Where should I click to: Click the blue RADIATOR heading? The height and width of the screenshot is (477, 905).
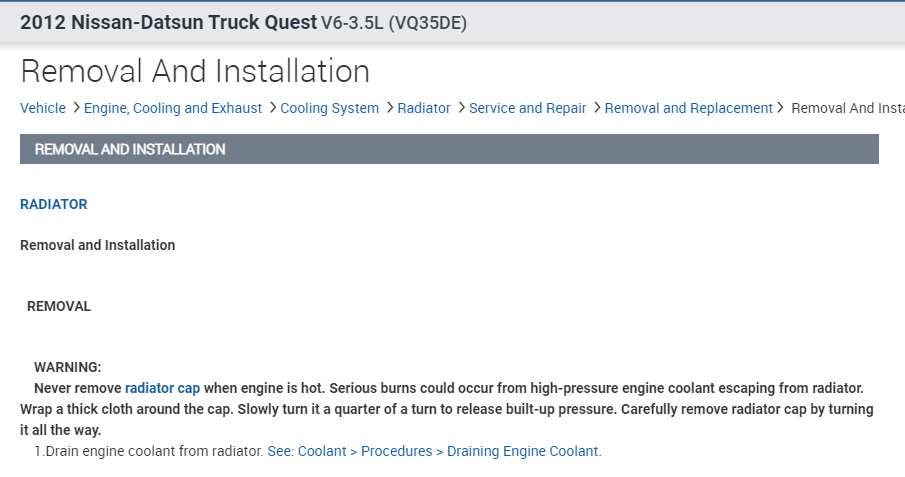pyautogui.click(x=54, y=204)
